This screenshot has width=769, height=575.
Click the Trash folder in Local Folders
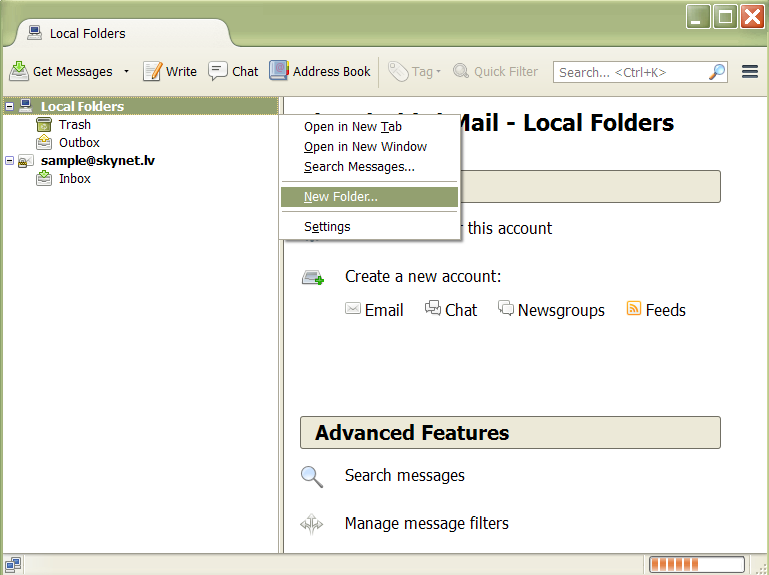point(74,125)
